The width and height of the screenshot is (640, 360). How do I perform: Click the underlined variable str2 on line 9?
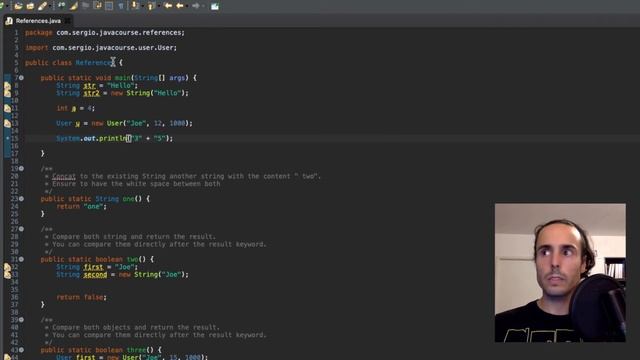click(x=91, y=93)
